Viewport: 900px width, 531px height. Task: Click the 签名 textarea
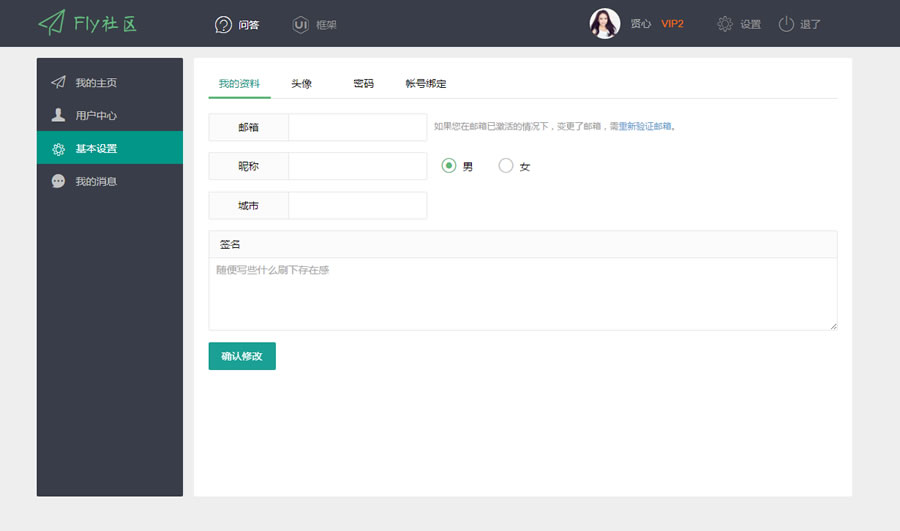(x=522, y=294)
